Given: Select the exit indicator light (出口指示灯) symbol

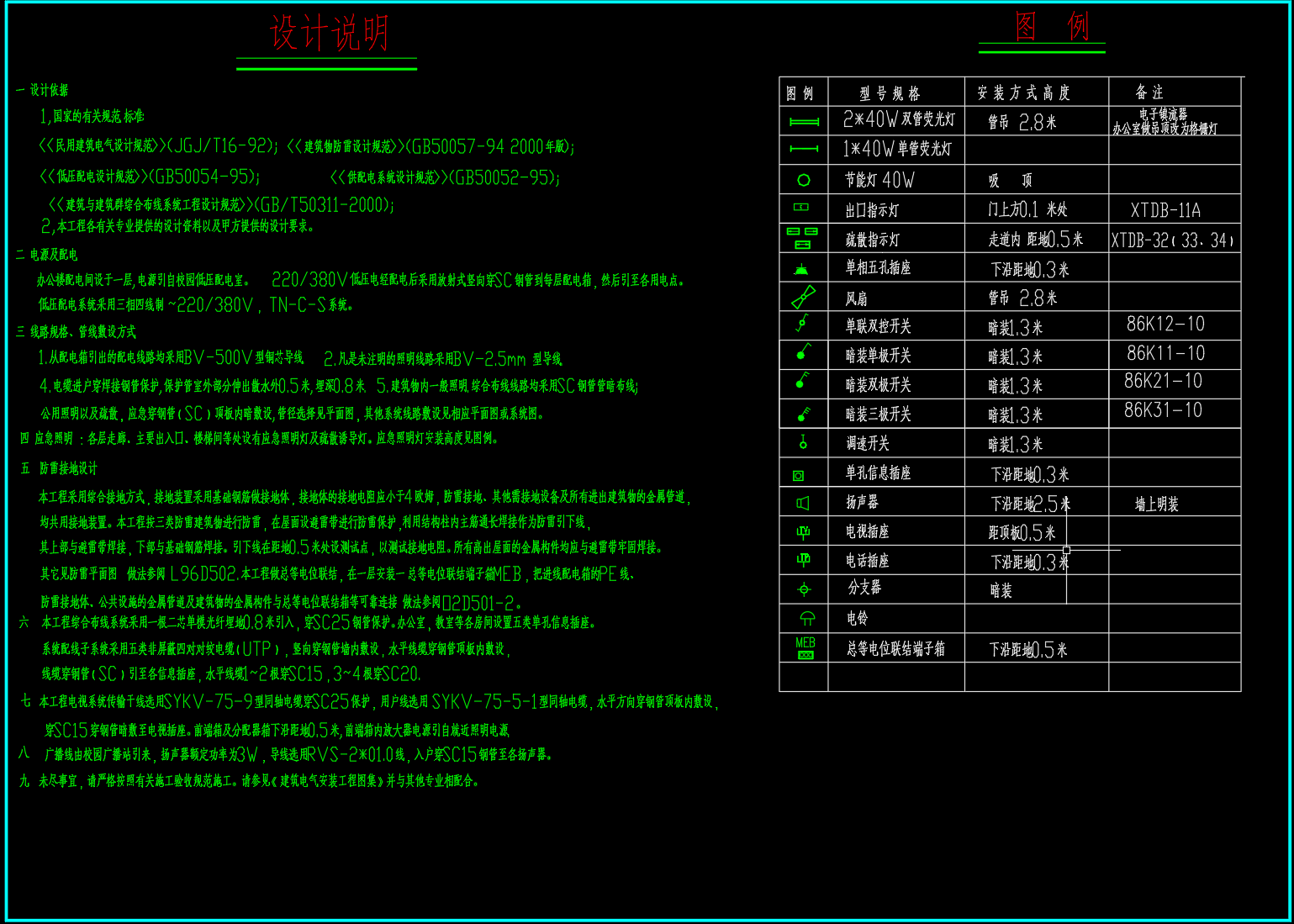Looking at the screenshot, I should click(801, 207).
